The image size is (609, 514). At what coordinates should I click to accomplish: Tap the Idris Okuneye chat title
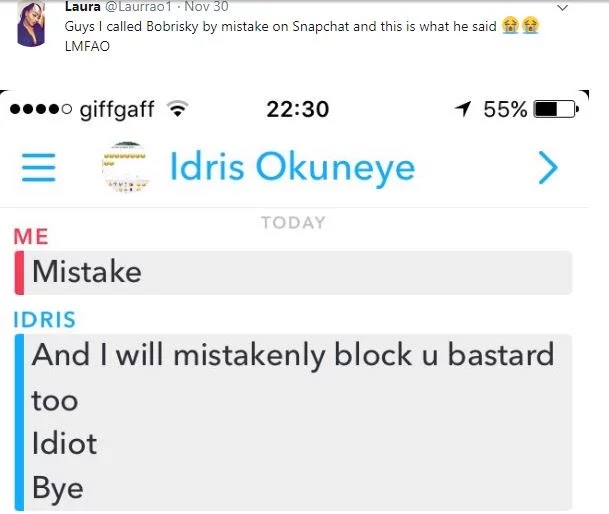pos(292,167)
